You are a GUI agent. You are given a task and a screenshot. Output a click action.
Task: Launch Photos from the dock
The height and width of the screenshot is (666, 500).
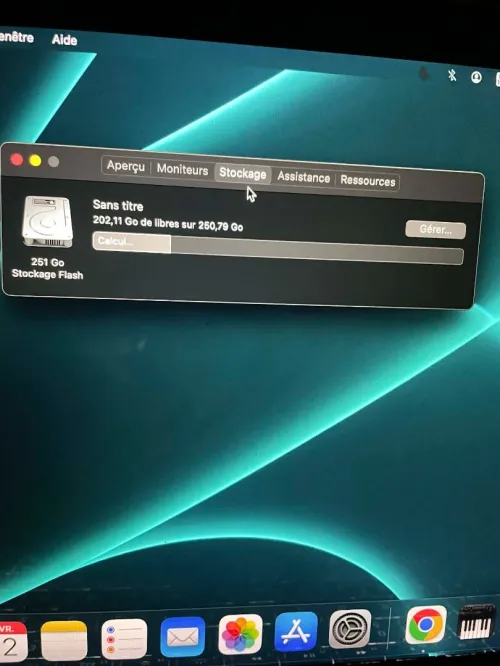click(x=240, y=634)
